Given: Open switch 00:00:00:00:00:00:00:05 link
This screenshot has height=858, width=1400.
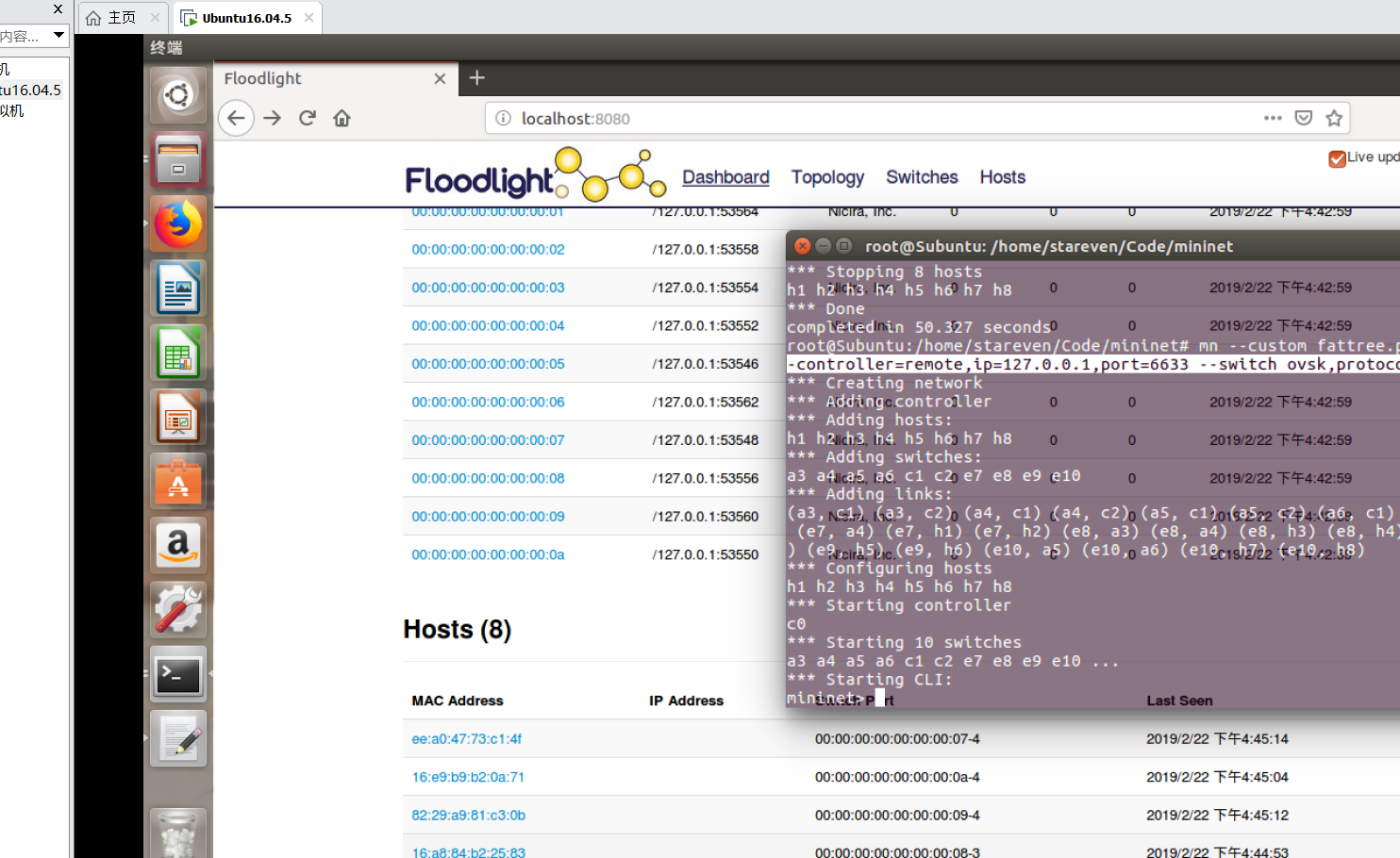Looking at the screenshot, I should pos(488,364).
